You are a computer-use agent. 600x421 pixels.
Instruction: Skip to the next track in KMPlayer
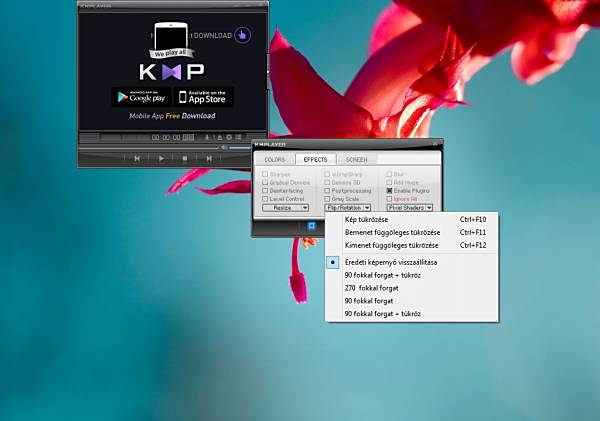(209, 158)
